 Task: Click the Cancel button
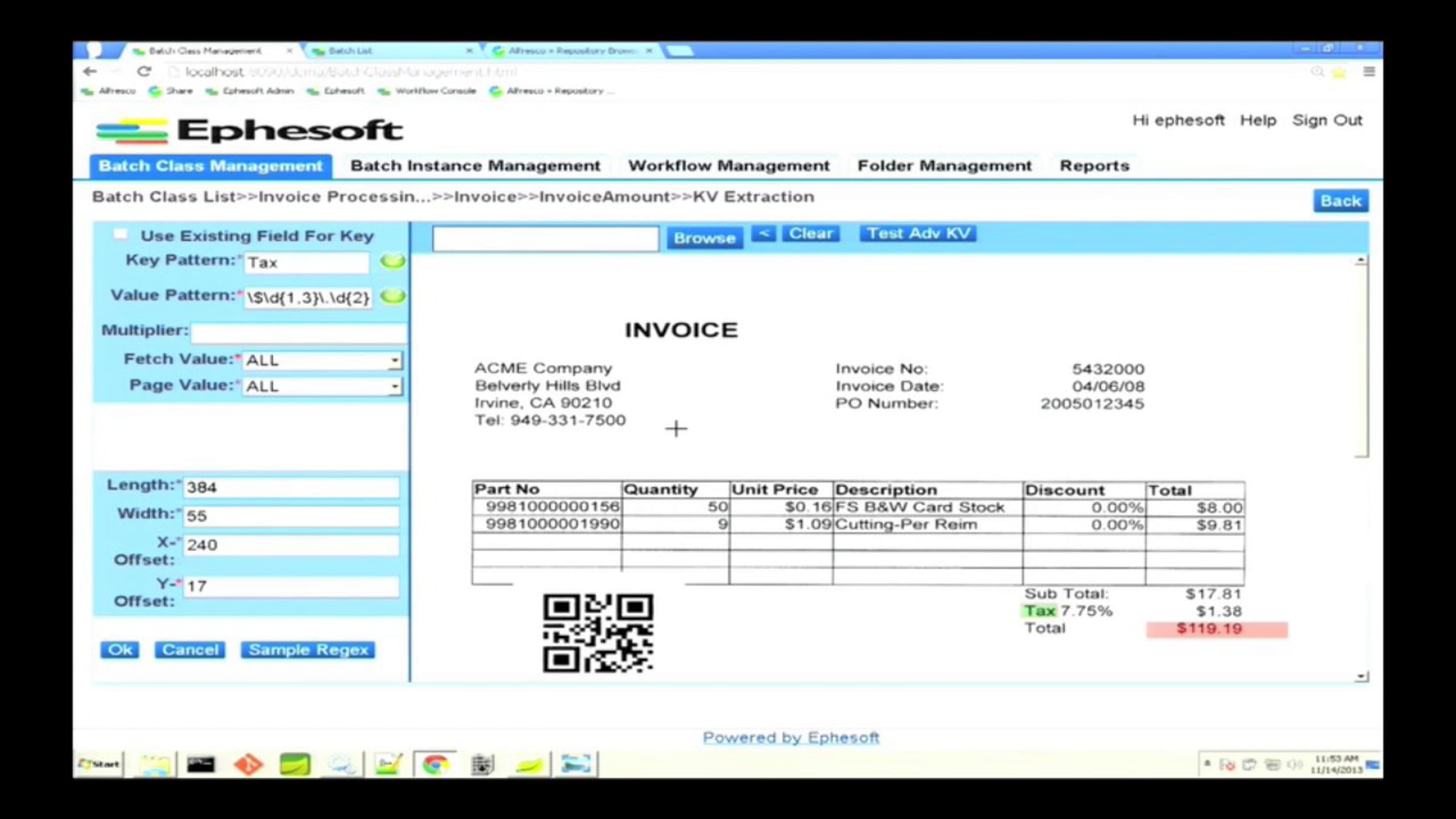(x=190, y=650)
